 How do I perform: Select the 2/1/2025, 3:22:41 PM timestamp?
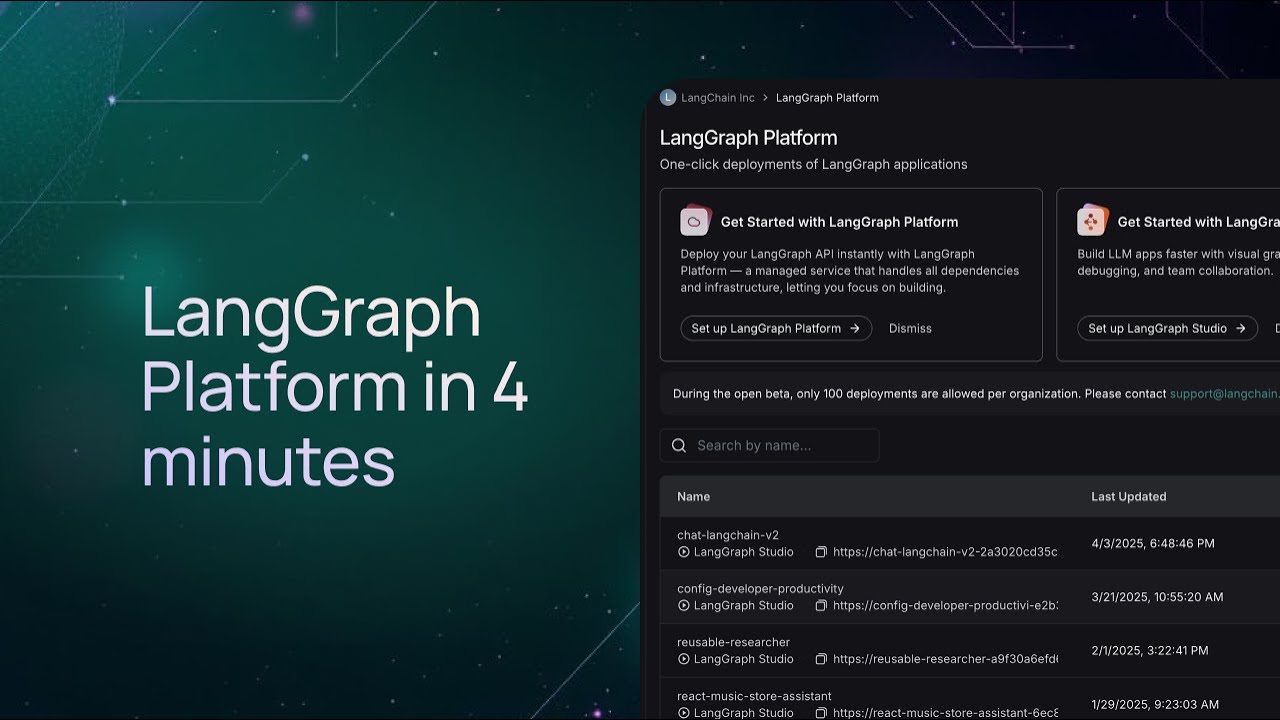(x=1149, y=651)
